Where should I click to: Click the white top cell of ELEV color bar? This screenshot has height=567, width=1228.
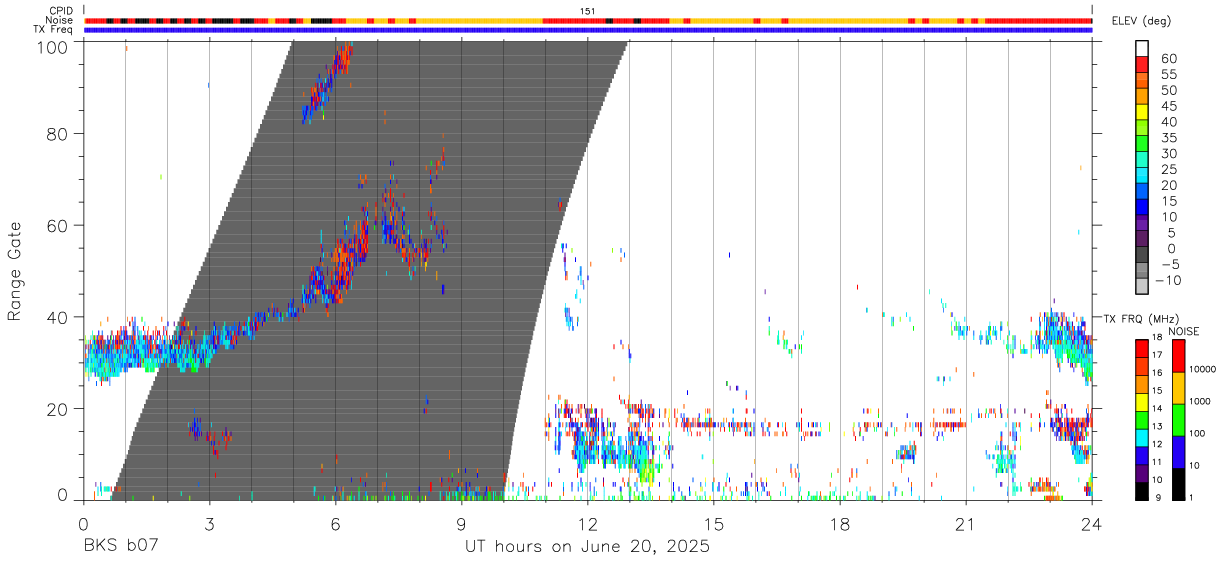1142,48
